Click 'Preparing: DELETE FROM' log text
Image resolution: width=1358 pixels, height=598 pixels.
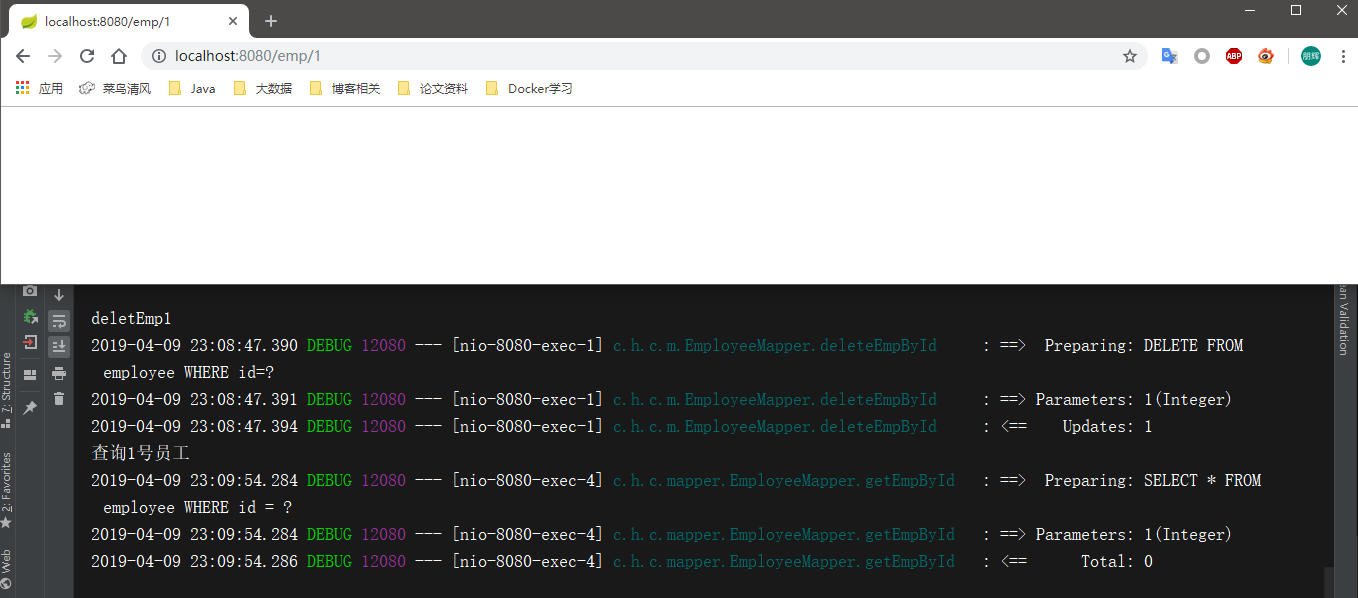[1144, 345]
